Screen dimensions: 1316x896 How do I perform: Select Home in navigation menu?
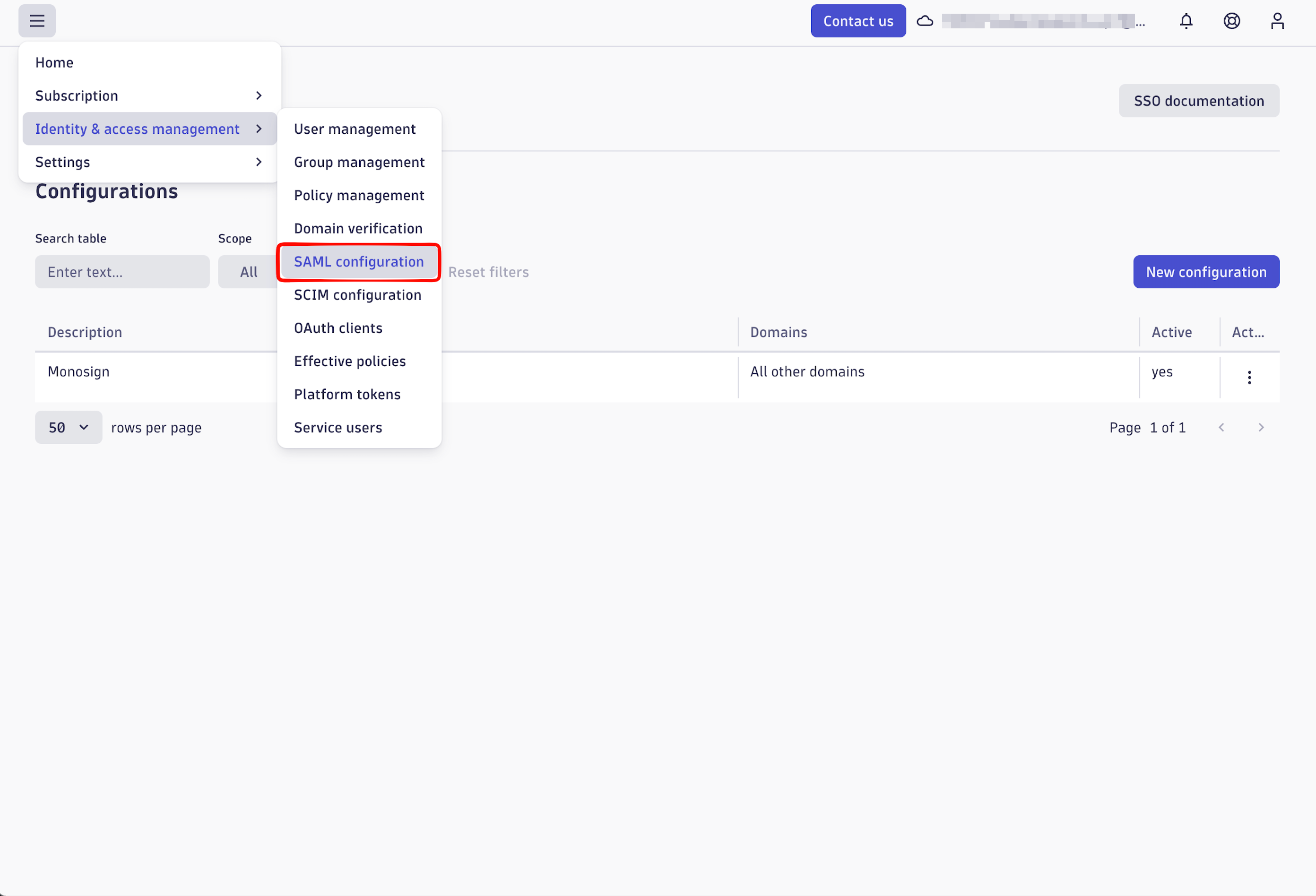pyautogui.click(x=149, y=62)
